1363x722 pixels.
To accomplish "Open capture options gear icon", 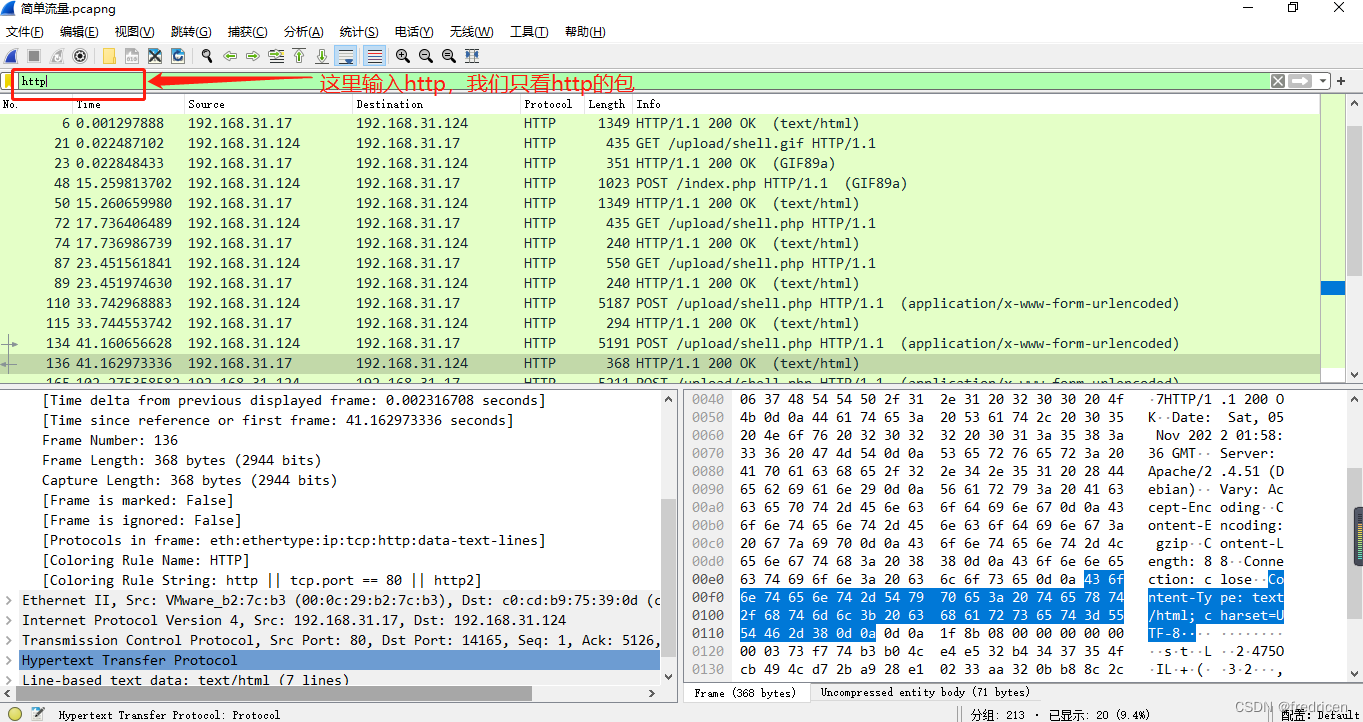I will 80,56.
